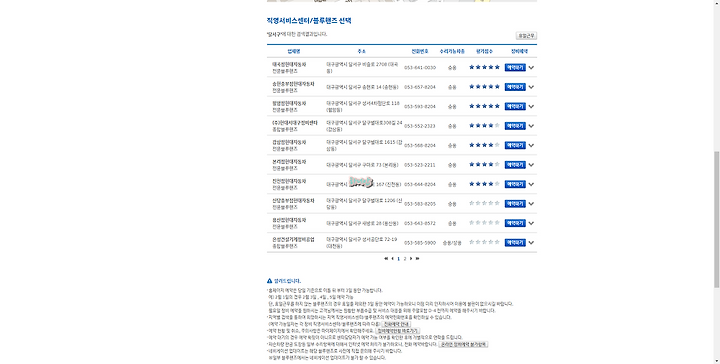The image size is (720, 364).
Task: Click 예약하기 for shop 053-523-2211
Action: 515,165
